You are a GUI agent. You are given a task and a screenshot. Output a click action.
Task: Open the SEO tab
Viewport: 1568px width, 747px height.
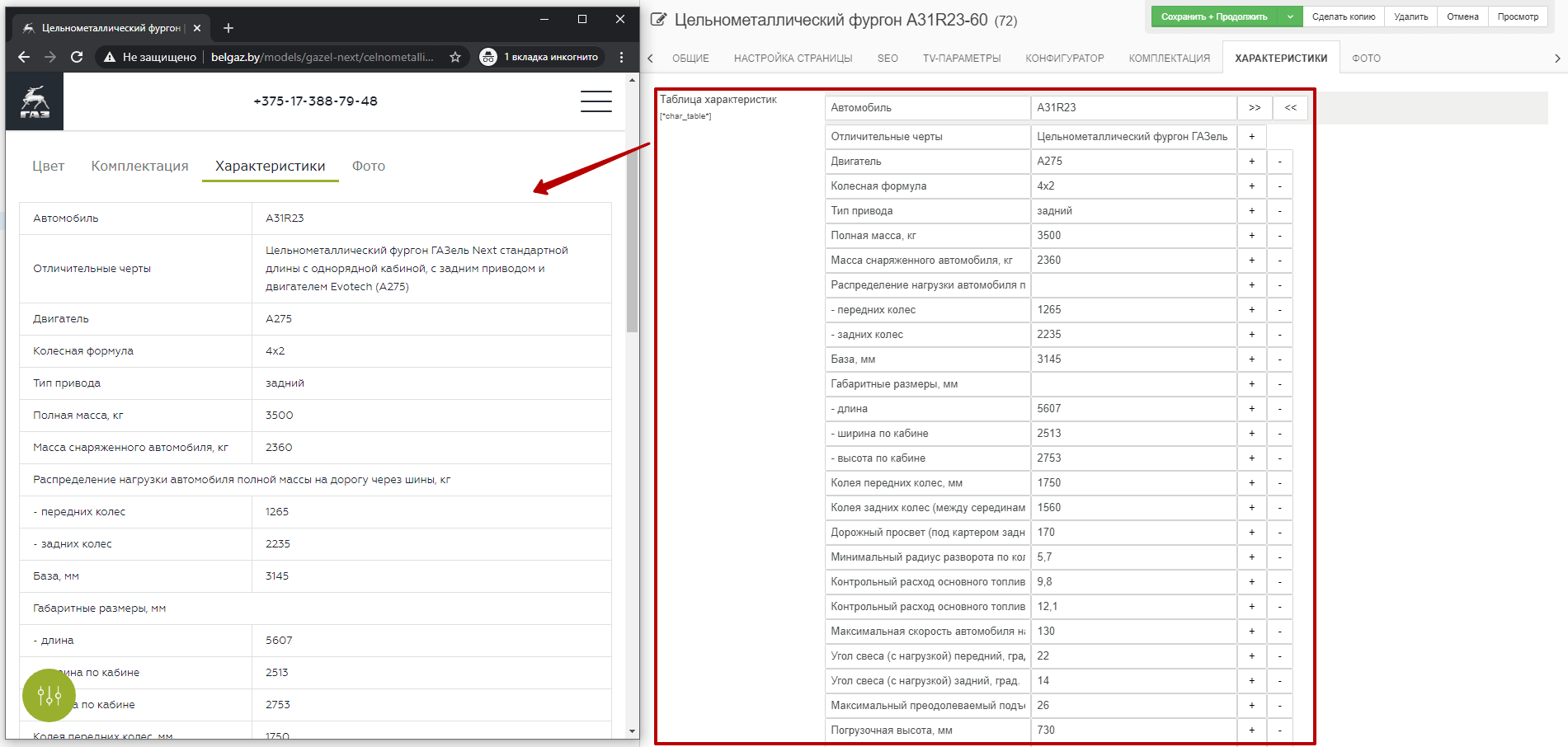coord(888,59)
